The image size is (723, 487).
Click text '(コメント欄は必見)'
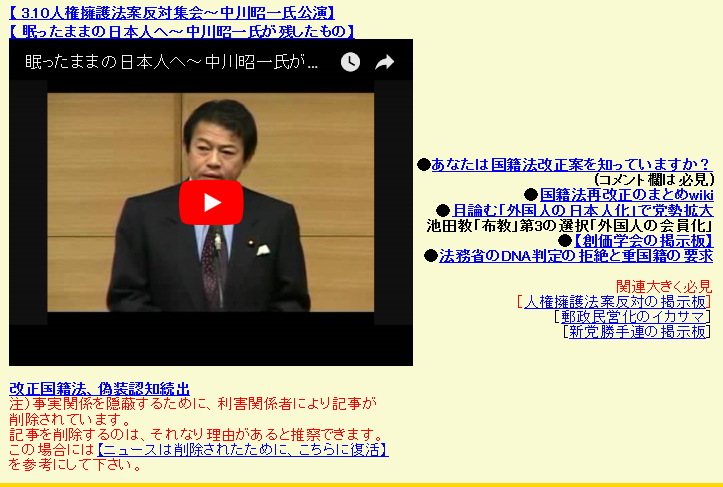click(x=654, y=179)
